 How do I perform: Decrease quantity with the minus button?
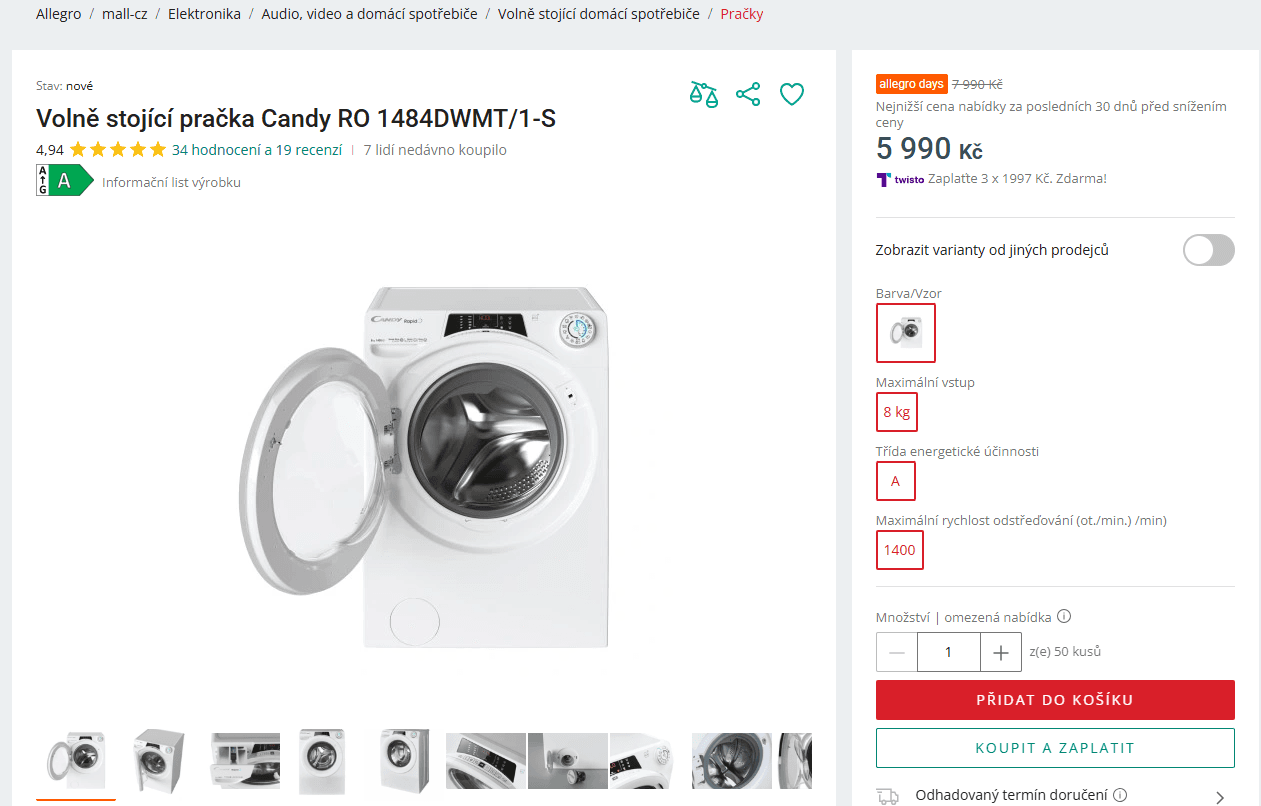click(897, 652)
